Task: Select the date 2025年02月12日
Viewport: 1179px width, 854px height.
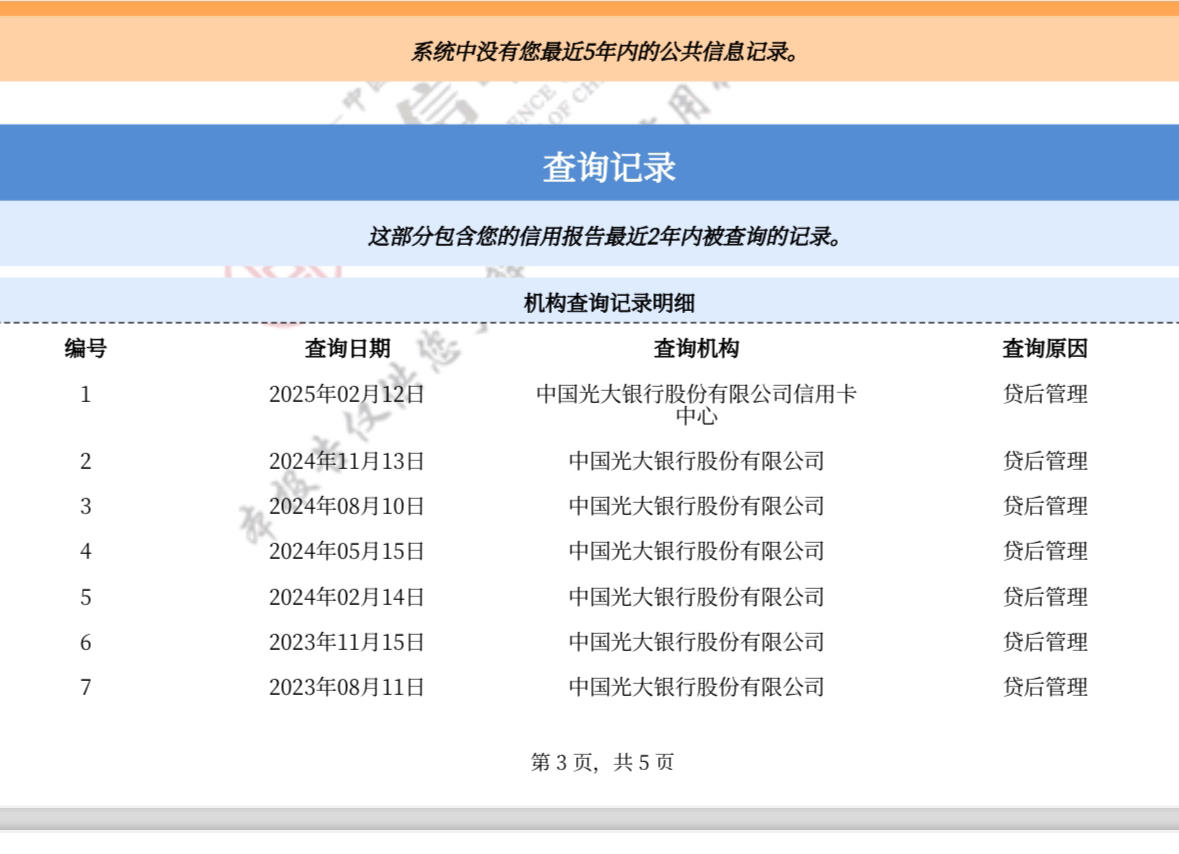Action: (347, 395)
